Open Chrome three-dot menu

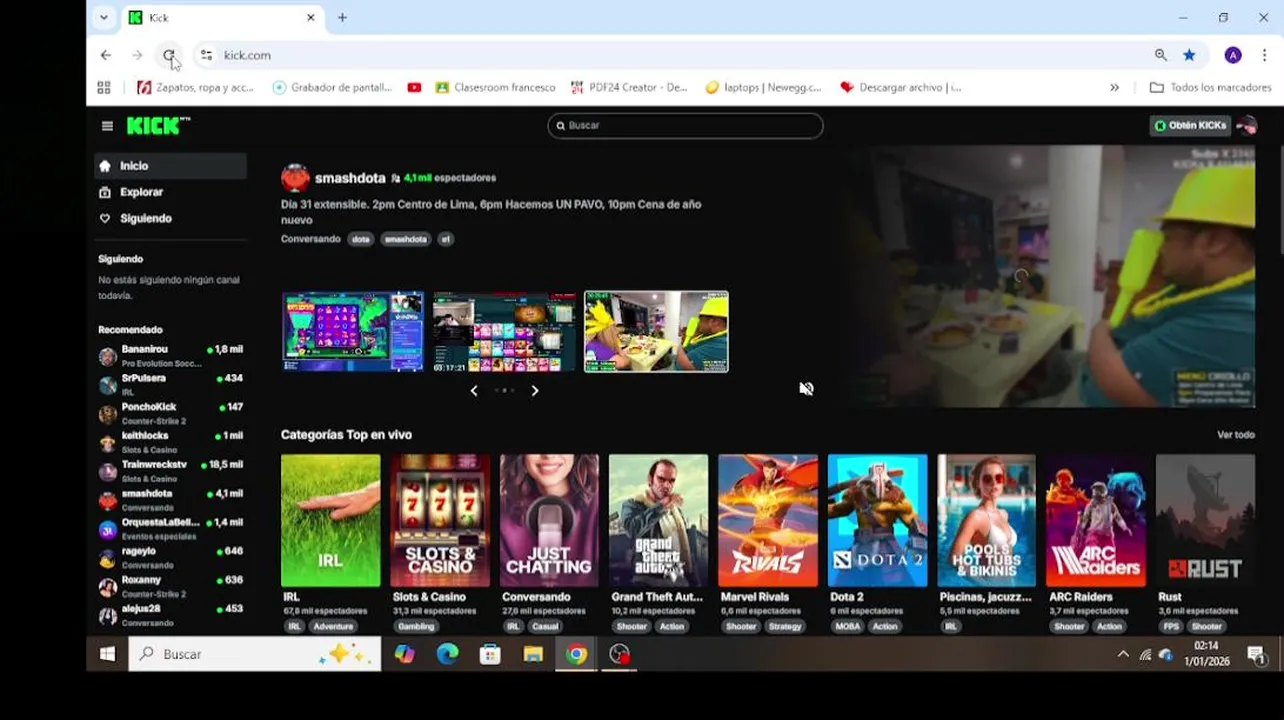pos(1264,55)
